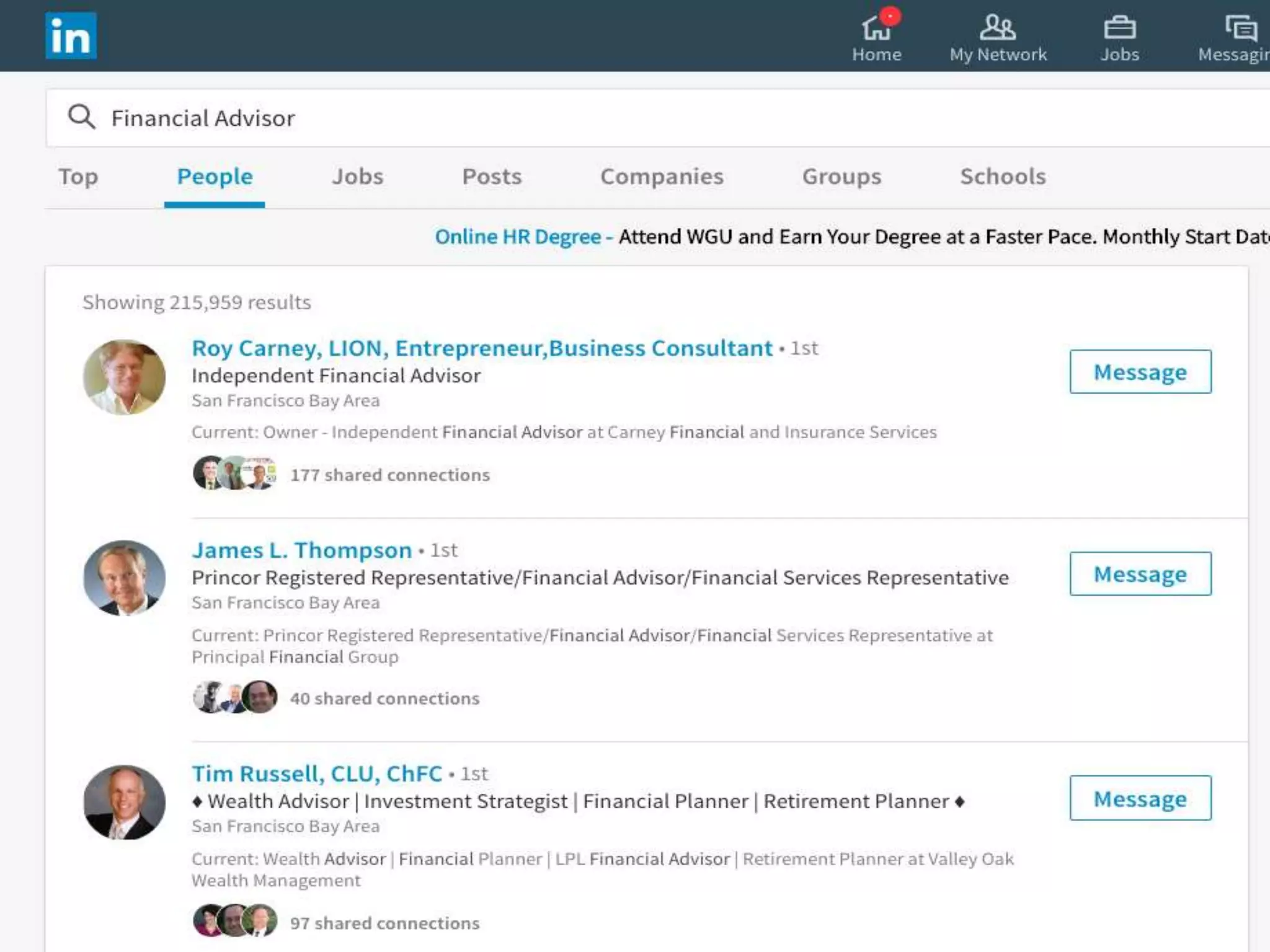Open the Online HR Degree ad link
This screenshot has width=1270, height=952.
click(518, 237)
